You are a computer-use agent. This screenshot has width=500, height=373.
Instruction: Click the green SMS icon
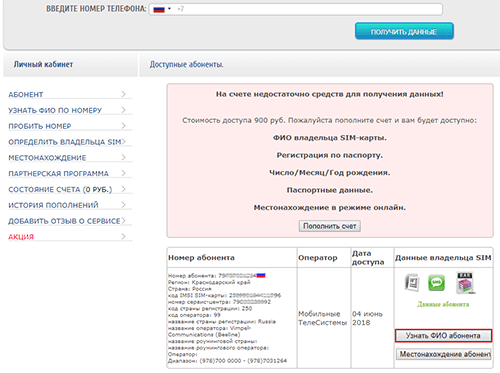(436, 283)
